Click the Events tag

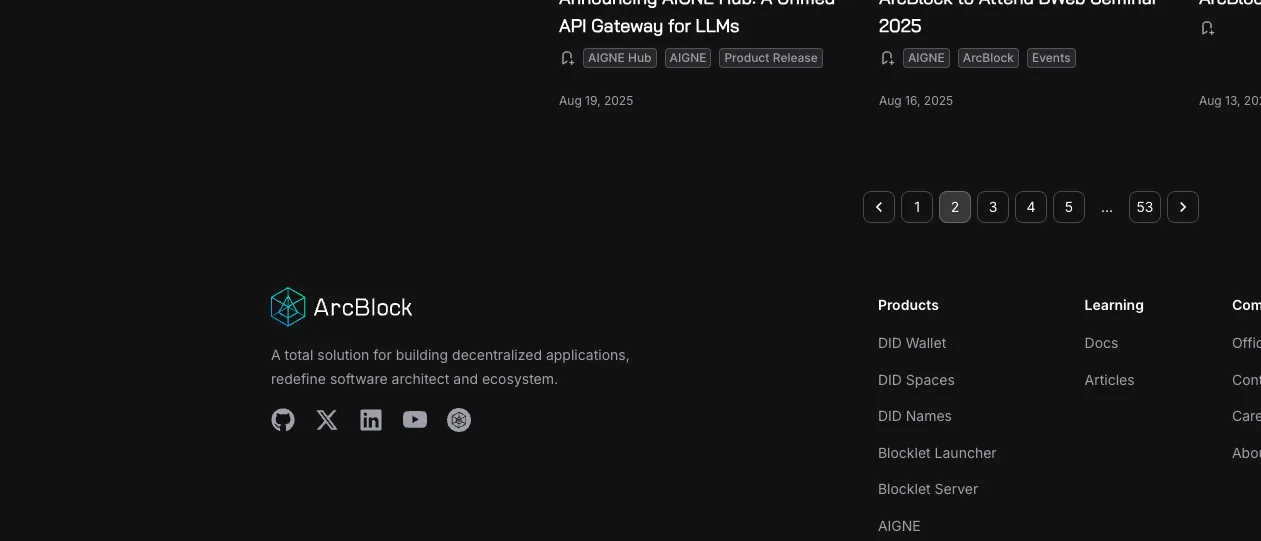coord(1051,58)
